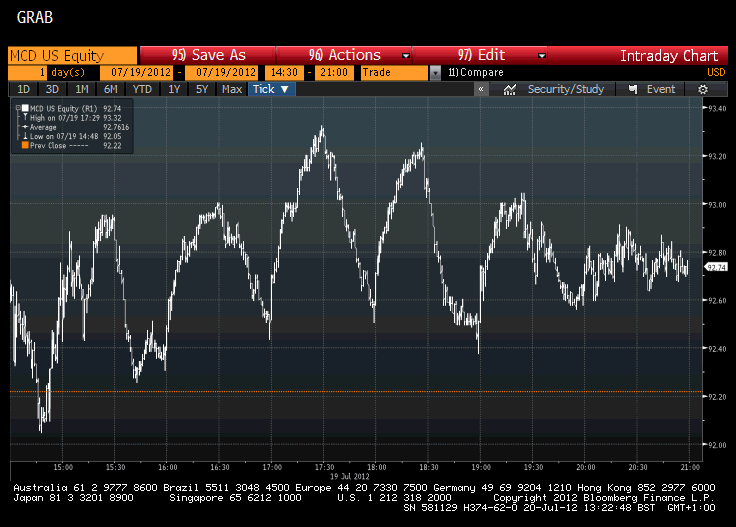Click the 96) Actions button
The width and height of the screenshot is (736, 527).
pos(344,55)
